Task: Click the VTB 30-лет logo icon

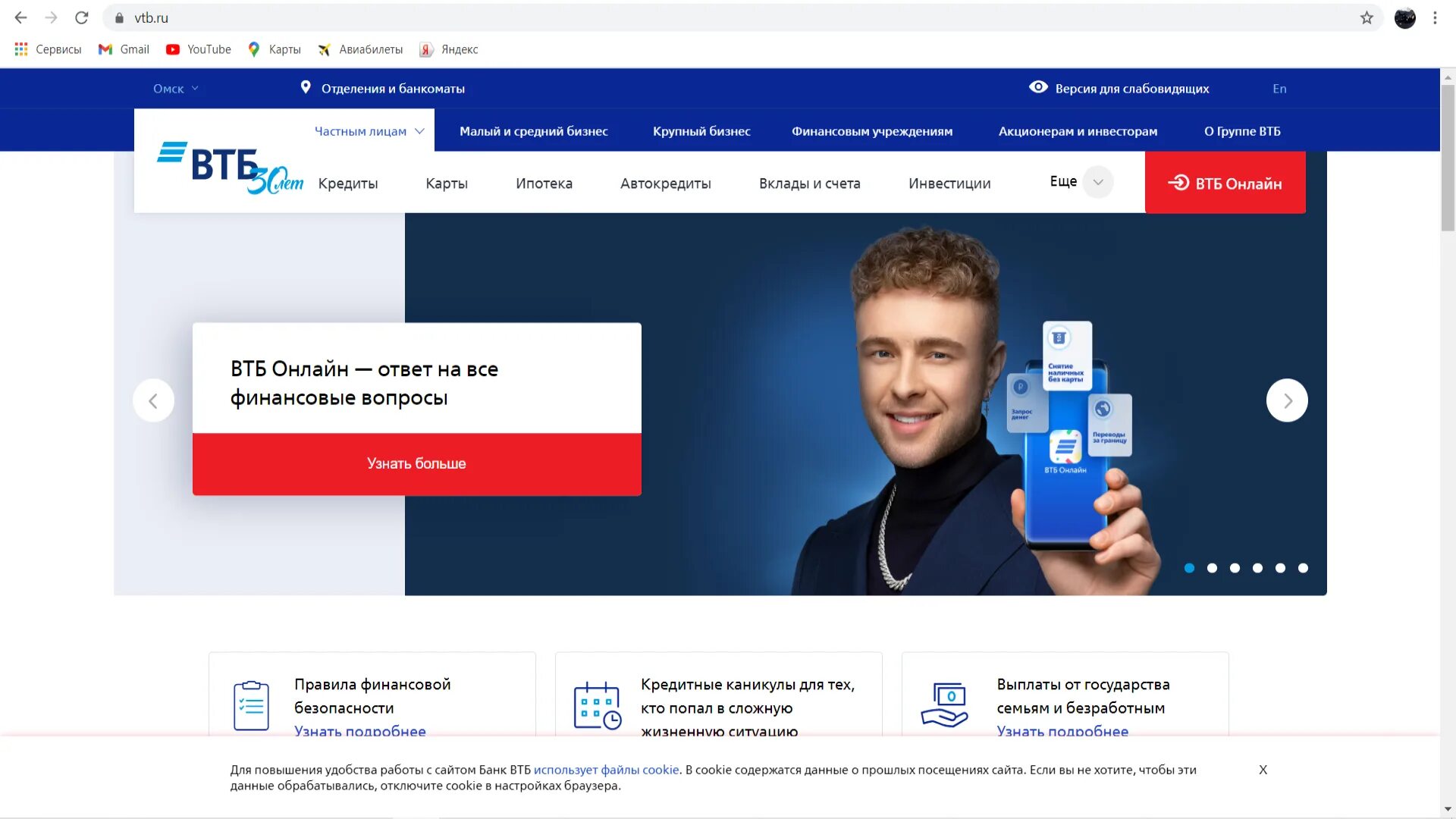Action: point(229,165)
